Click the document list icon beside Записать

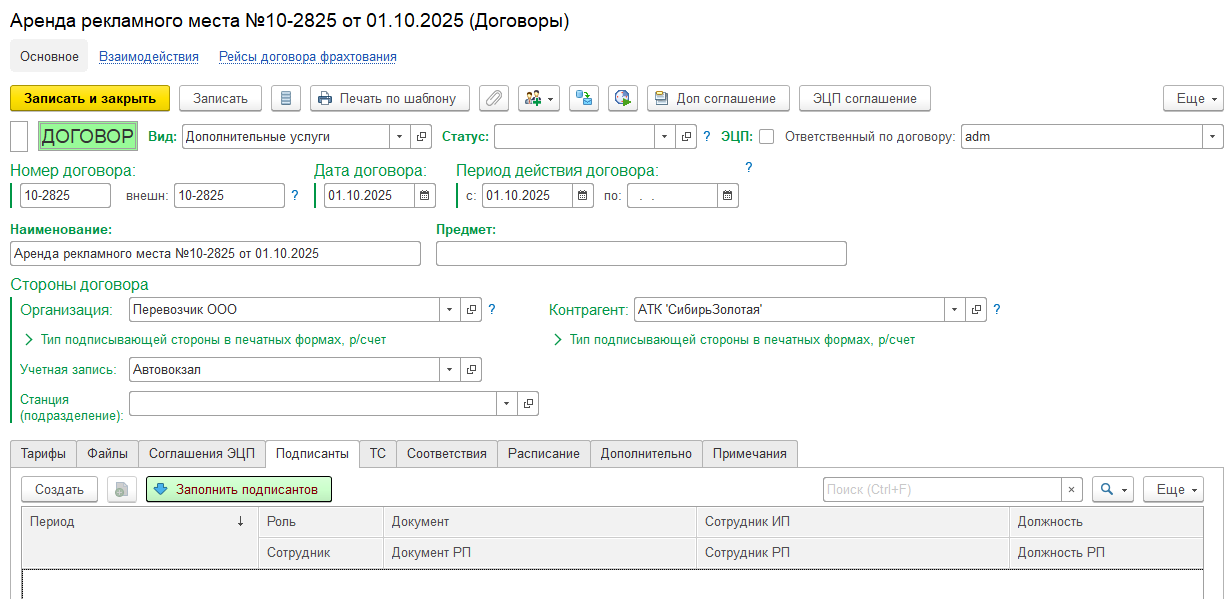click(287, 98)
